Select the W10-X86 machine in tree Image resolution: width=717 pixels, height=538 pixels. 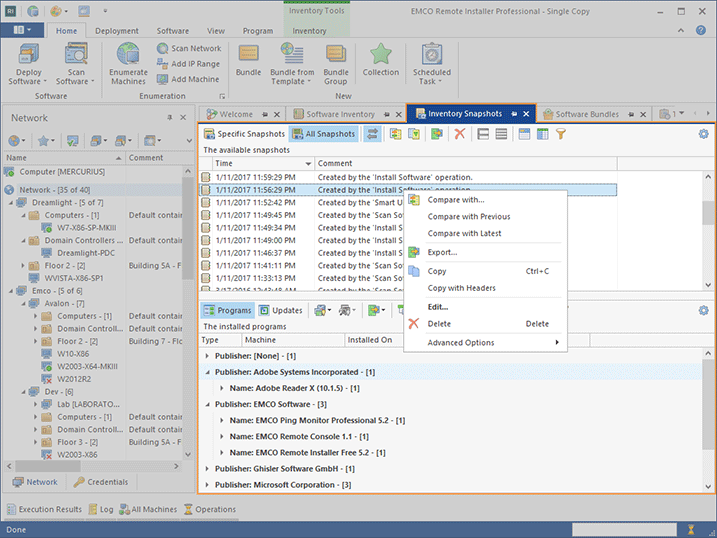(75, 353)
